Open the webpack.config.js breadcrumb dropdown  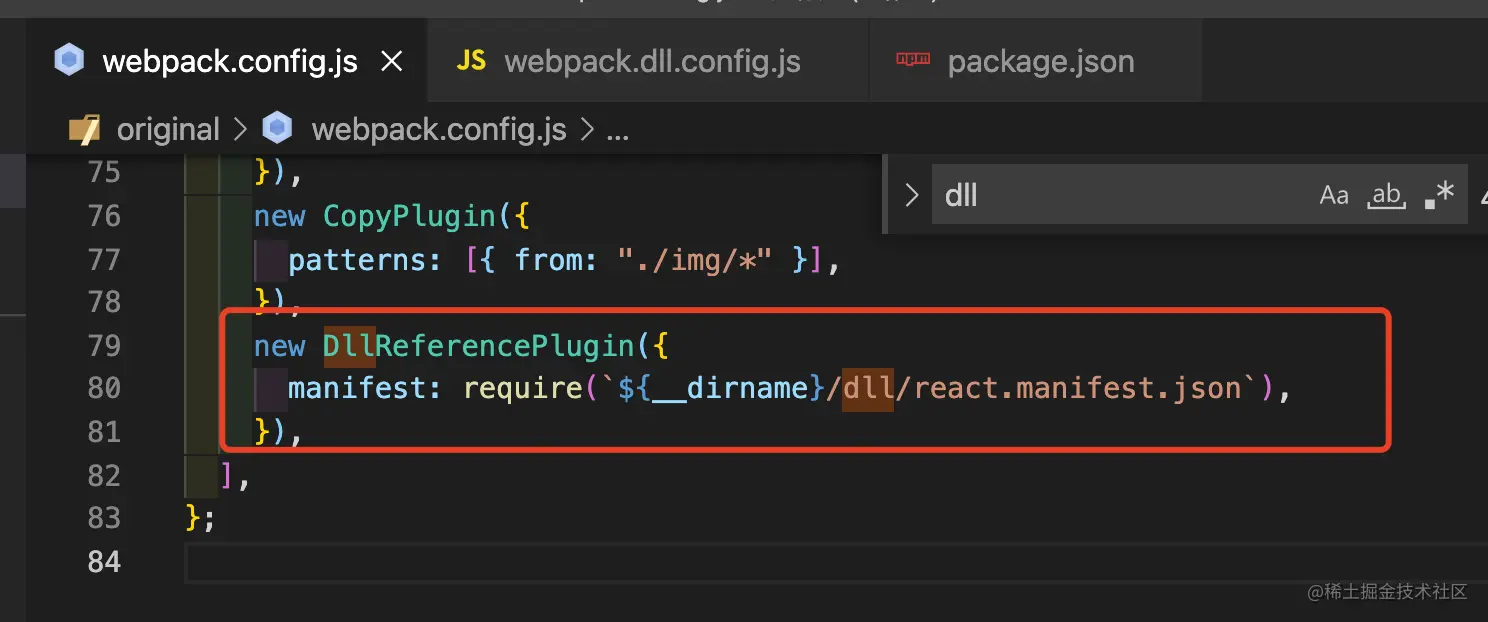pos(439,130)
